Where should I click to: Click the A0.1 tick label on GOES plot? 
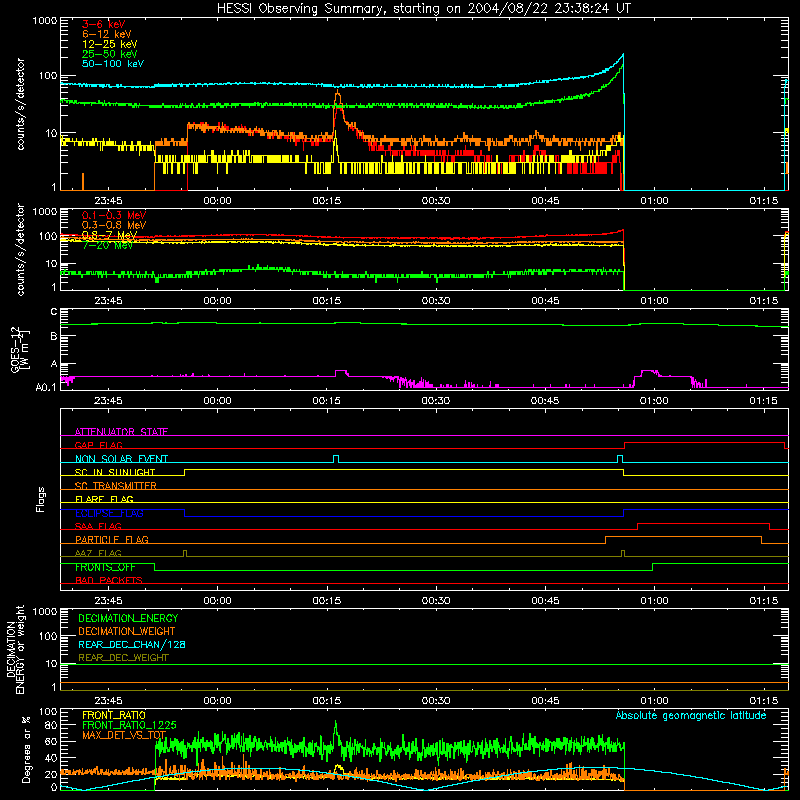point(46,388)
